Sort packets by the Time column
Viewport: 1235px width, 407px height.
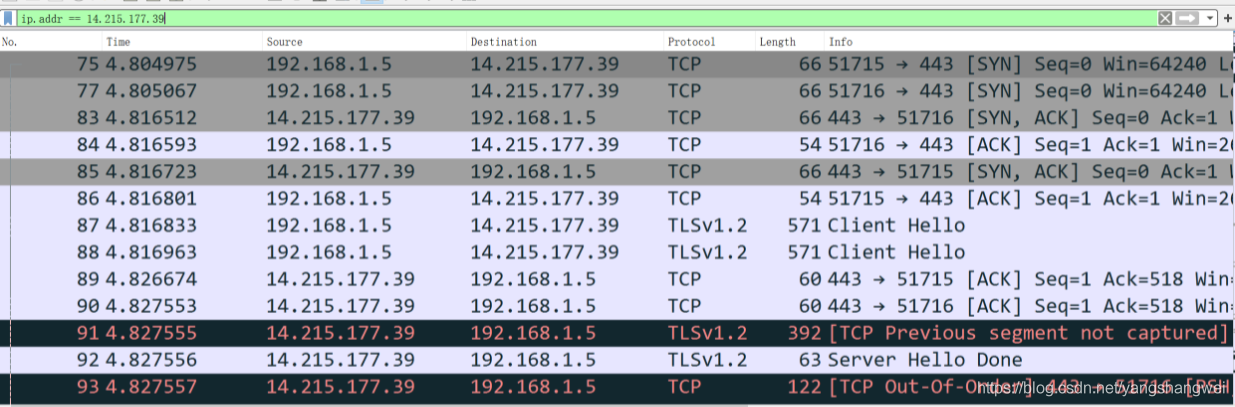tap(183, 42)
